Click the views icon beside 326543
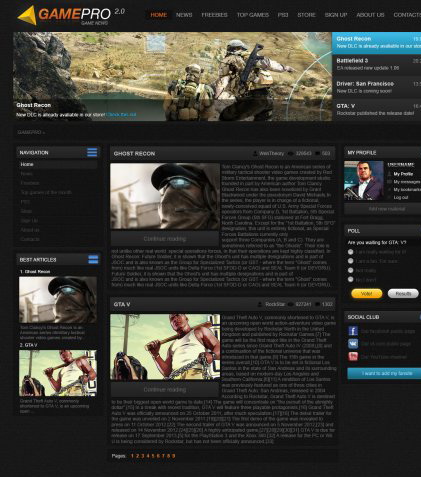 click(291, 153)
